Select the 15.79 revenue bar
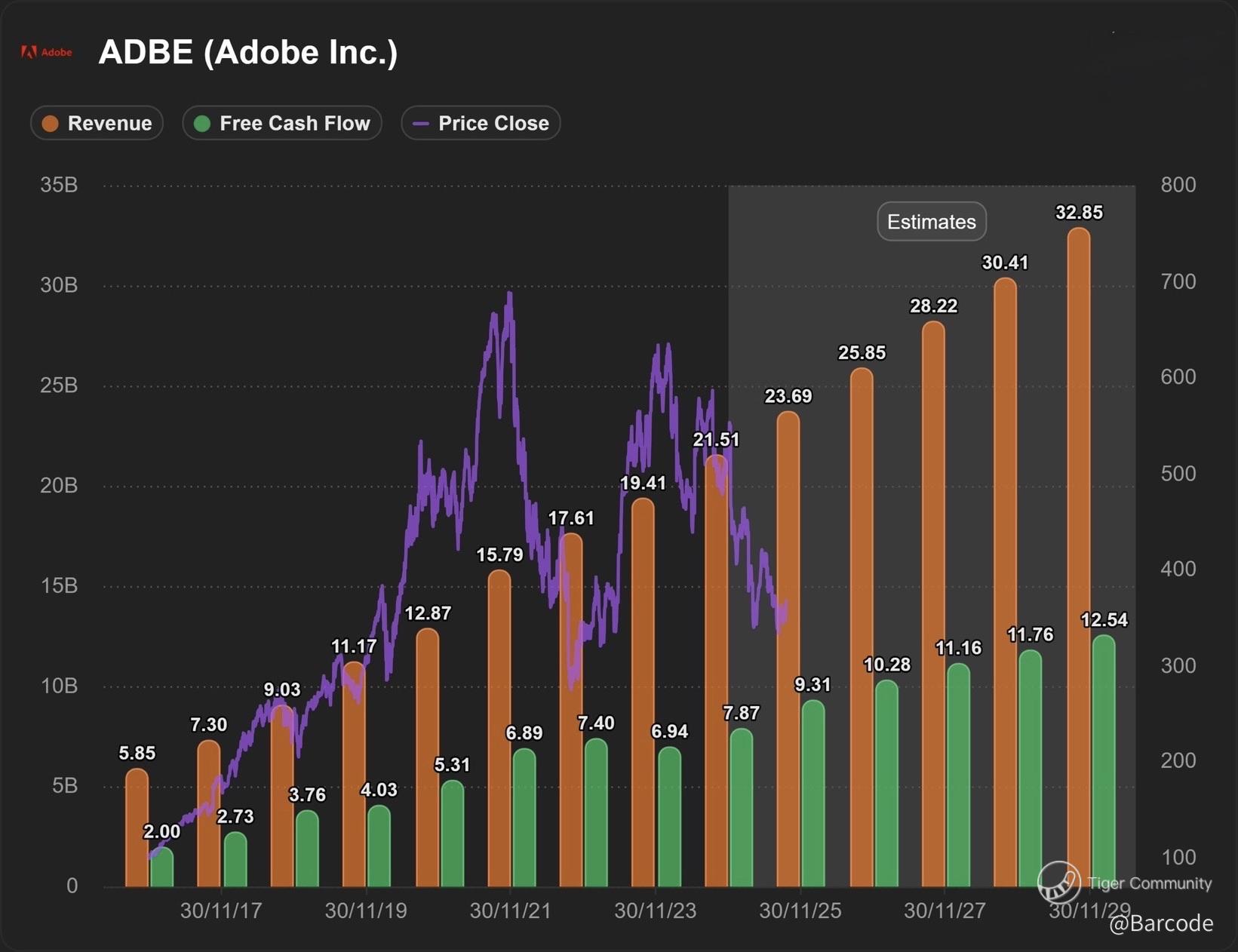The height and width of the screenshot is (952, 1238). [499, 728]
